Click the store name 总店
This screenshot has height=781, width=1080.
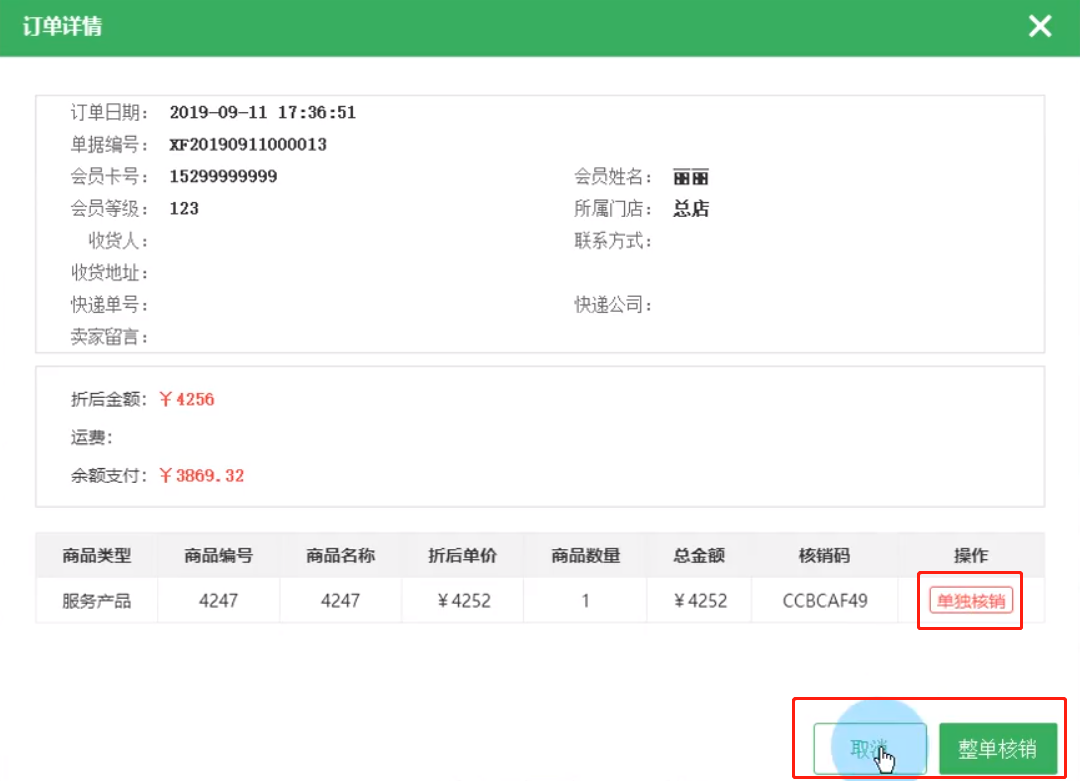(x=689, y=208)
